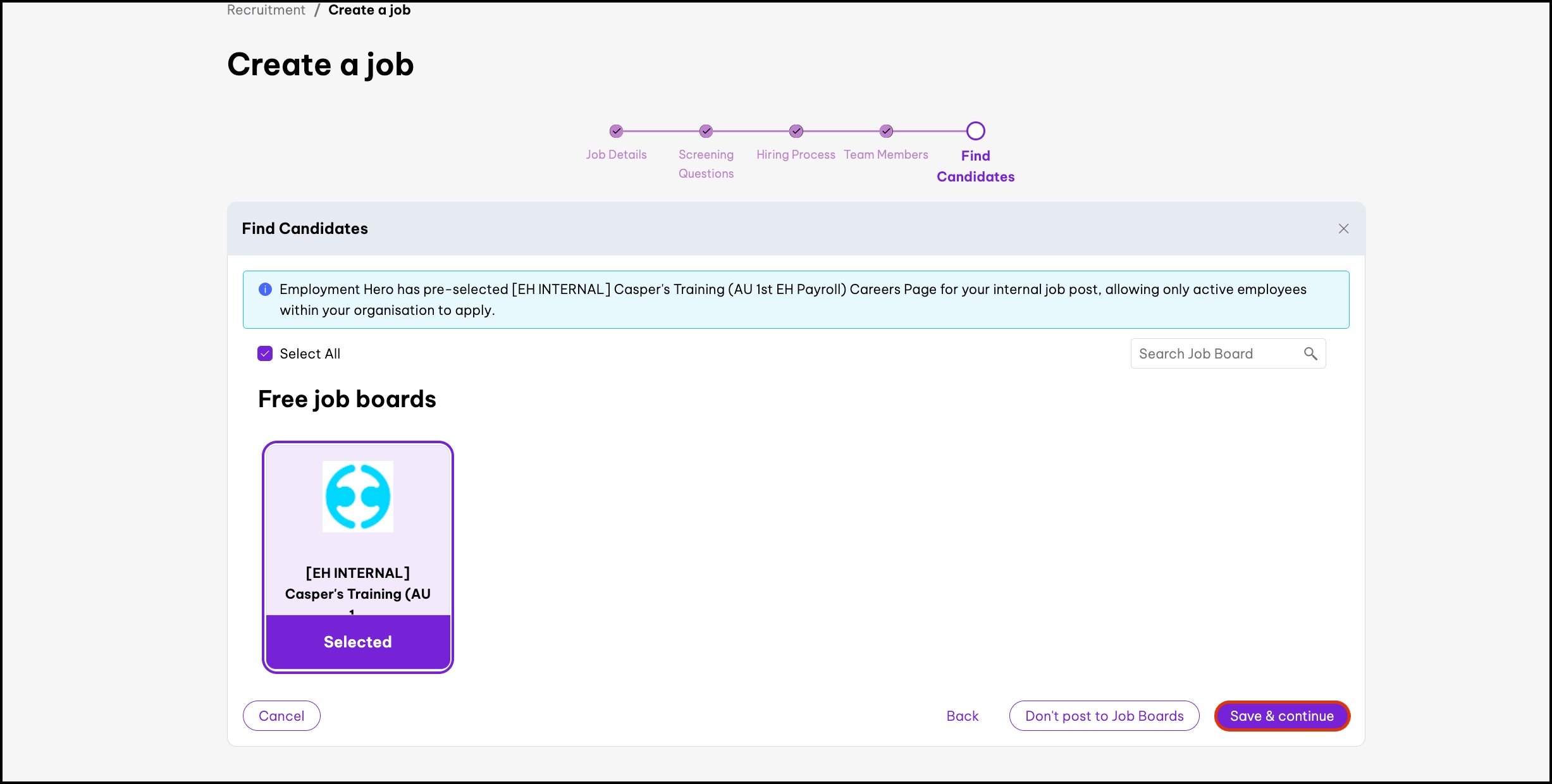Open the Team Members step label
Screen dimensions: 1552x784
[x=885, y=155]
